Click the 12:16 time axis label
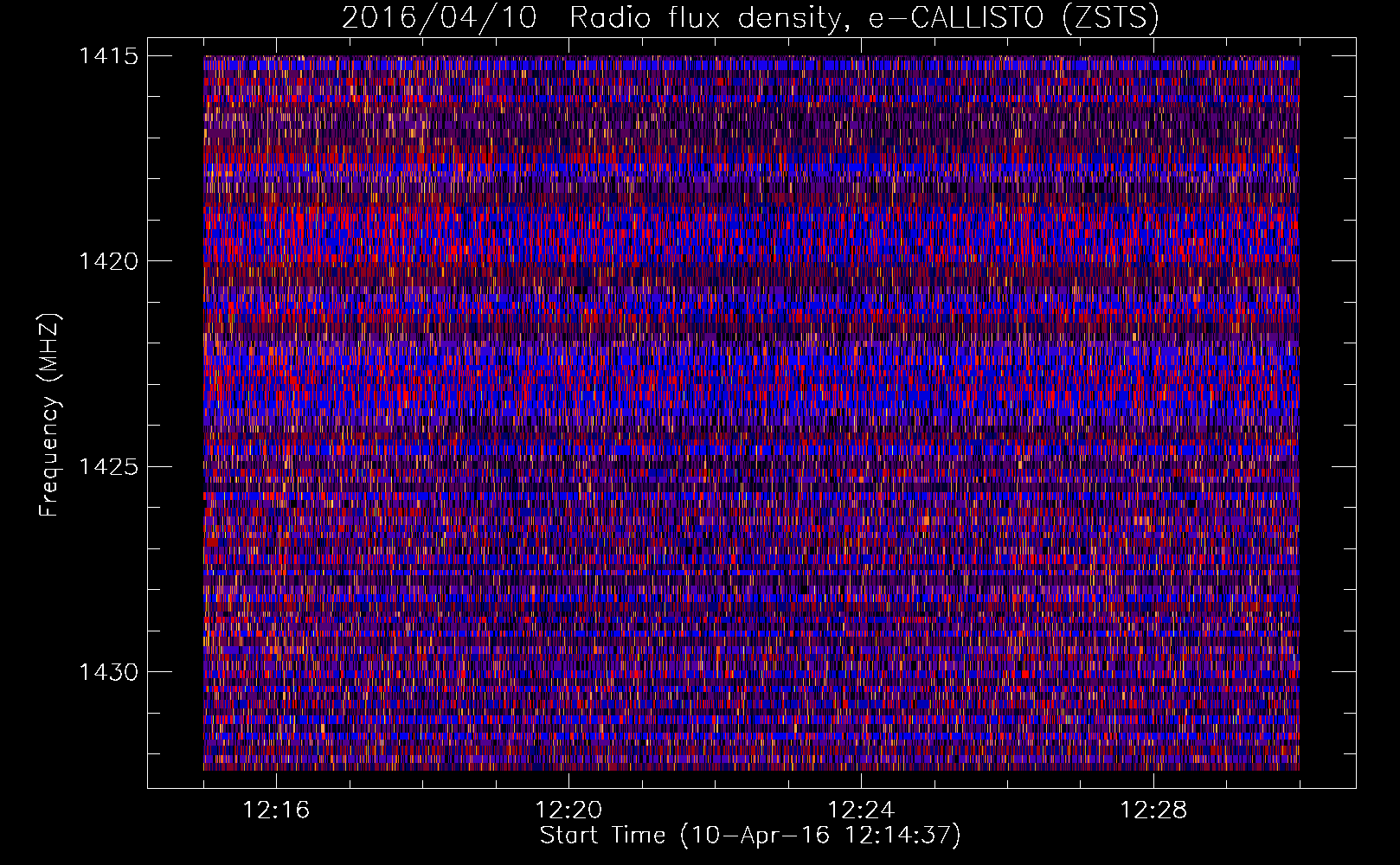1400x865 pixels. [276, 811]
